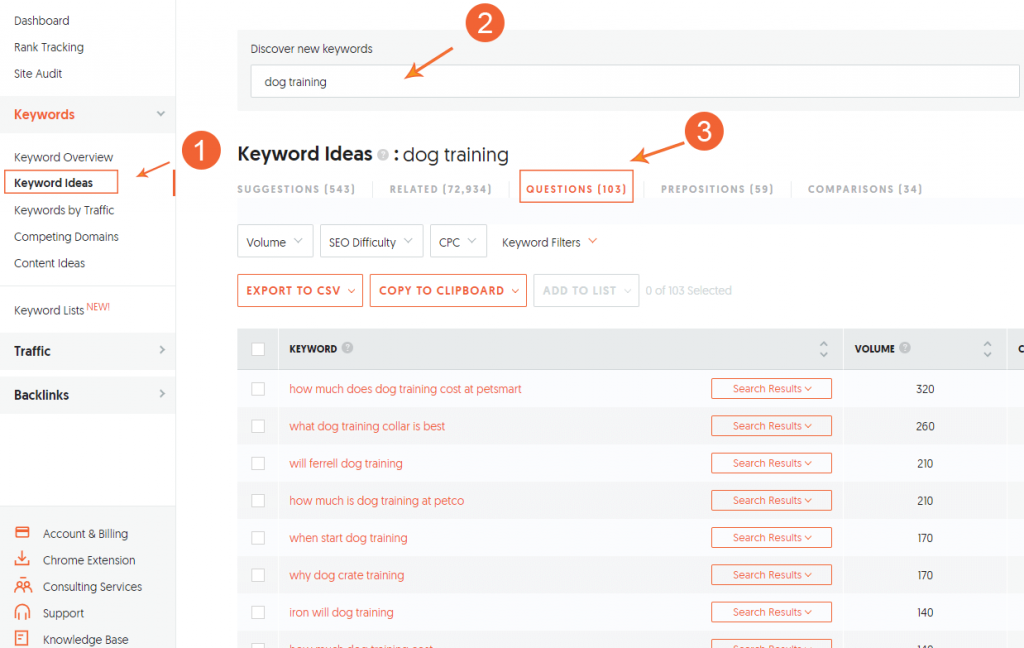Open the Export to CSV dropdown
1024x648 pixels.
(x=300, y=290)
